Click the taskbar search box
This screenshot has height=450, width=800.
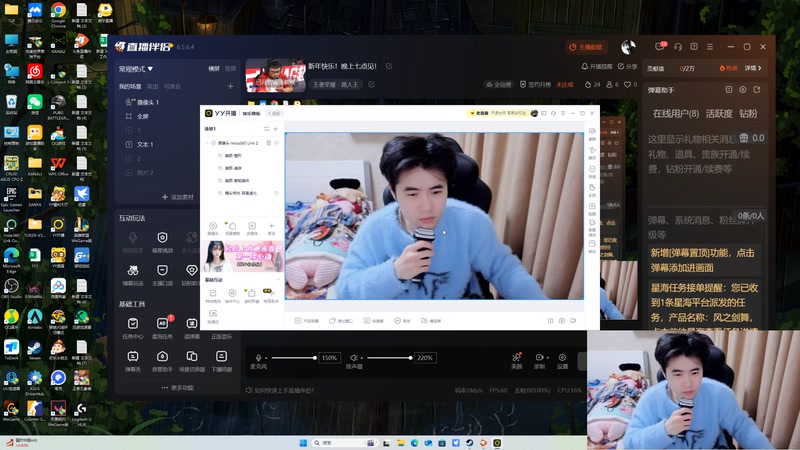(x=344, y=443)
